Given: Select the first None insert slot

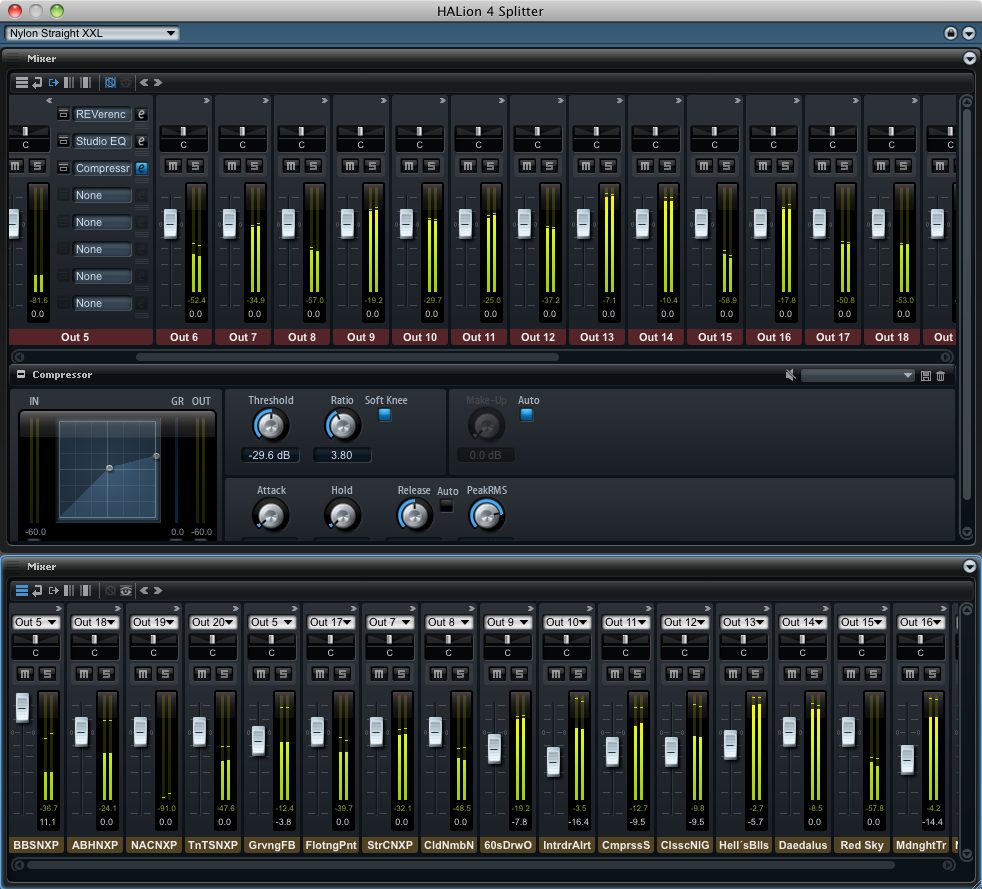Looking at the screenshot, I should point(102,196).
